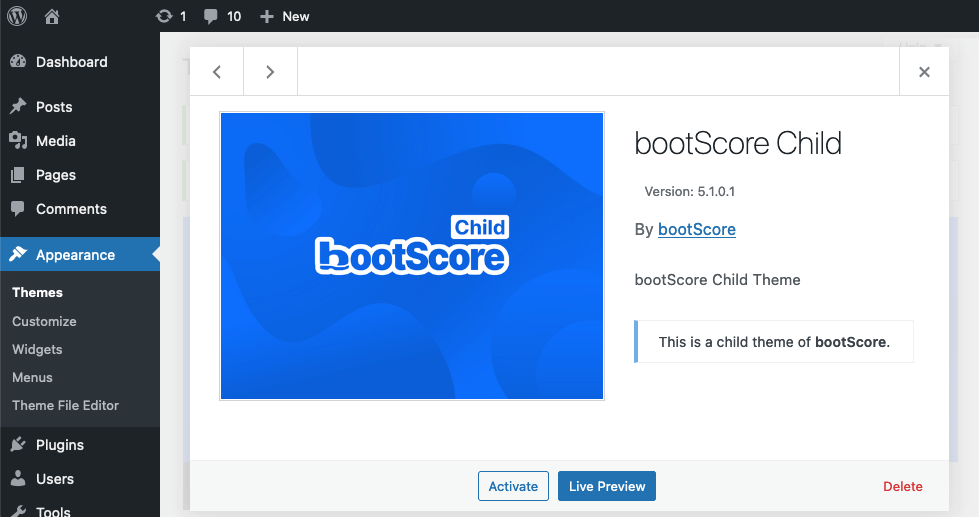Click the plus New content button
The height and width of the screenshot is (517, 979).
click(x=285, y=16)
